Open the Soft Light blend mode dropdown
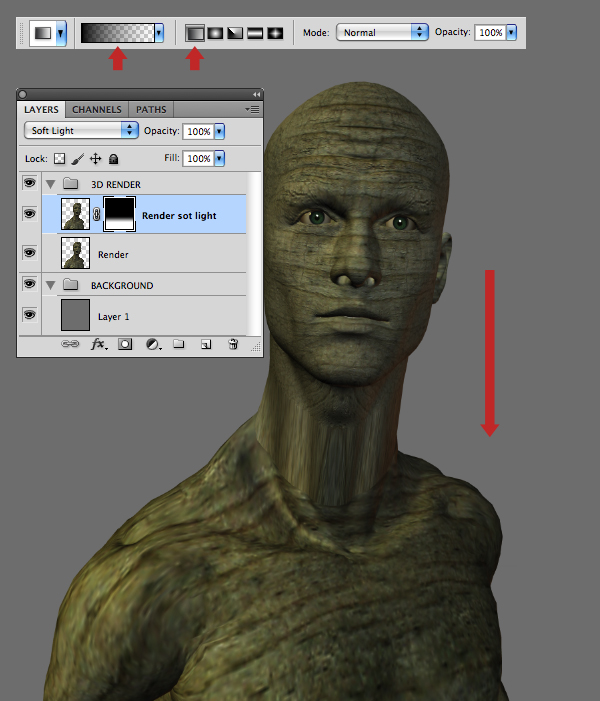Viewport: 600px width, 701px height. (x=81, y=131)
